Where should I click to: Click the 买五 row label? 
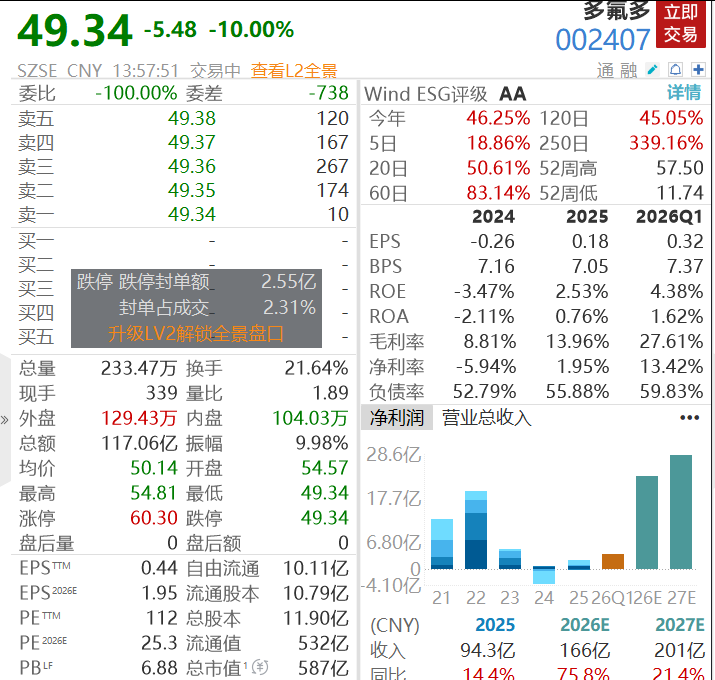pos(36,337)
